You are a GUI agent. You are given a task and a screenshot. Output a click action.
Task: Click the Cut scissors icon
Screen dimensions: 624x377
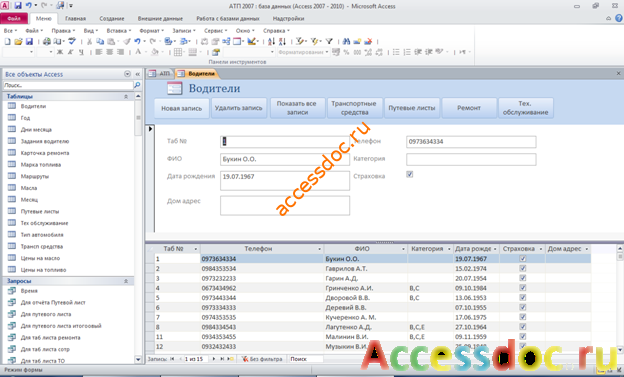coord(90,41)
